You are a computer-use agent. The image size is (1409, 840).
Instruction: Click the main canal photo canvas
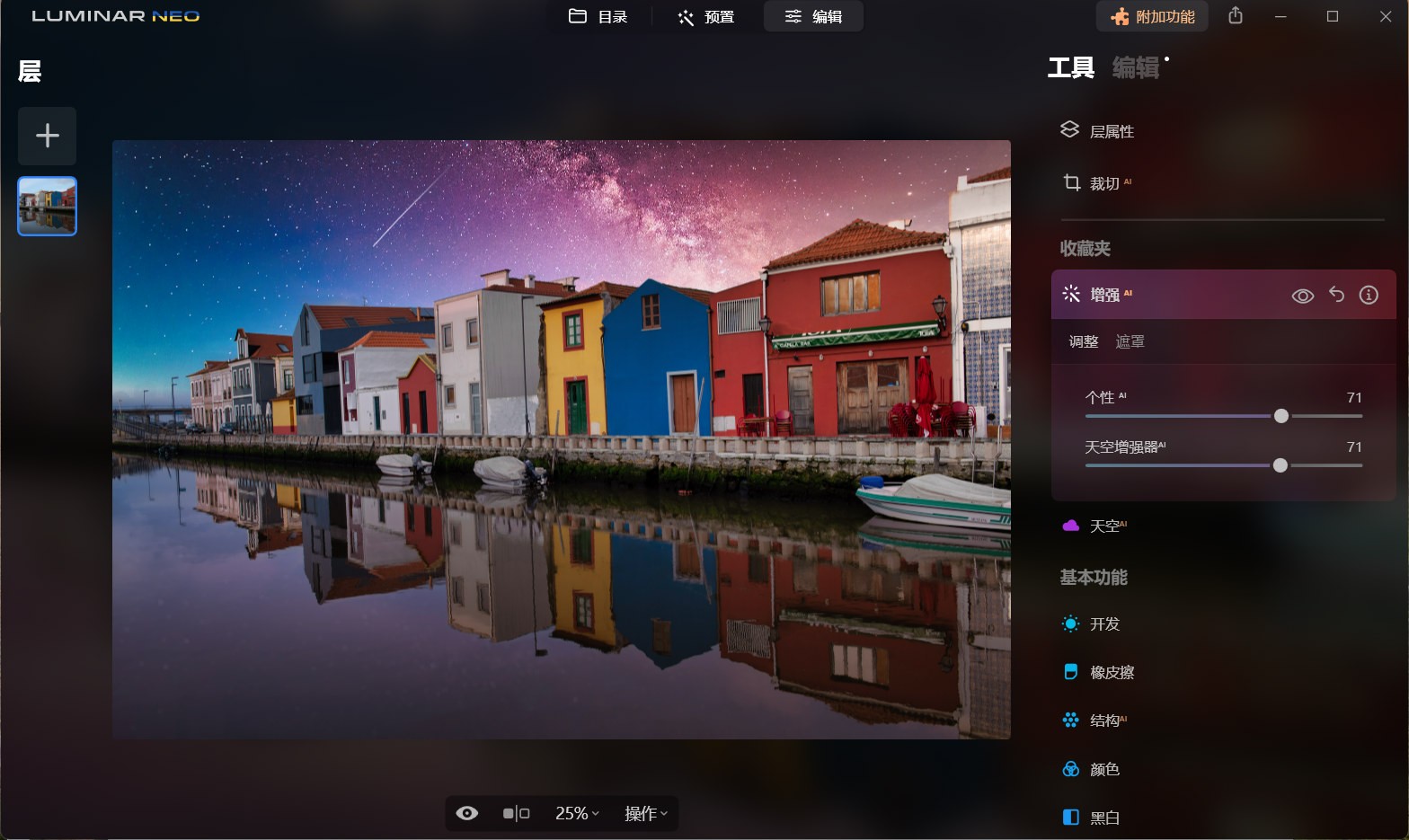(562, 439)
